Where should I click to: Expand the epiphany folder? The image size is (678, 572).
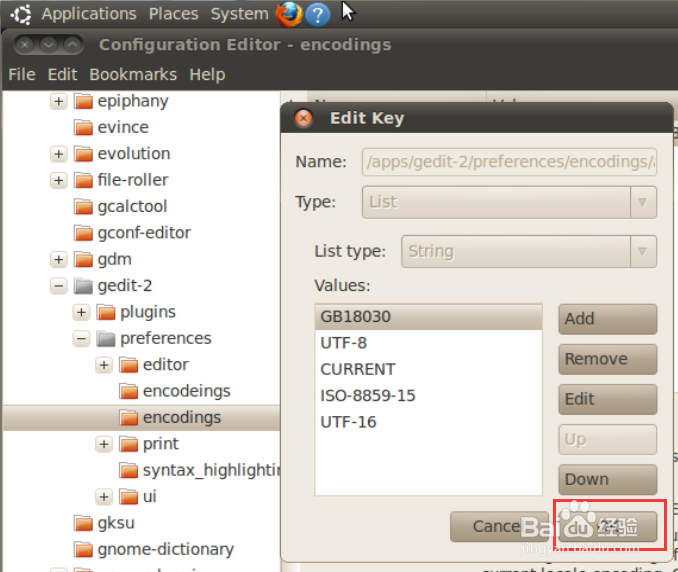click(58, 101)
